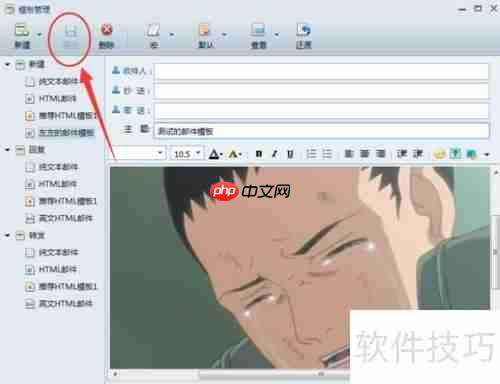Select 英文HTML邮件 under the 回复 group
The width and height of the screenshot is (500, 384).
[x=65, y=218]
